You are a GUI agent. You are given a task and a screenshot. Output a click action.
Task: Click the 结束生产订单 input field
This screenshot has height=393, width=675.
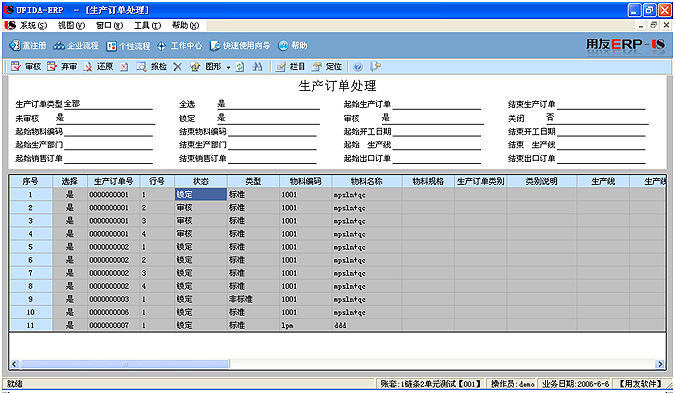601,105
